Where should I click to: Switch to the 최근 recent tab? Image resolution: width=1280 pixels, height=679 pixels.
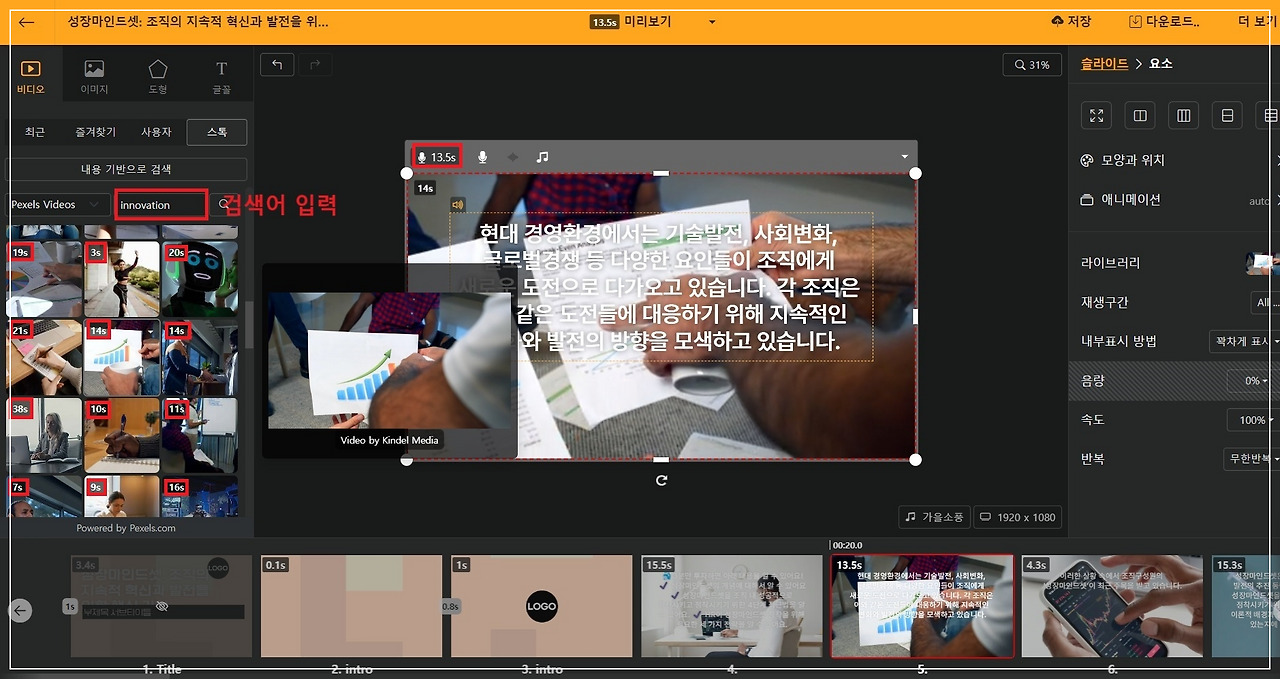point(35,132)
